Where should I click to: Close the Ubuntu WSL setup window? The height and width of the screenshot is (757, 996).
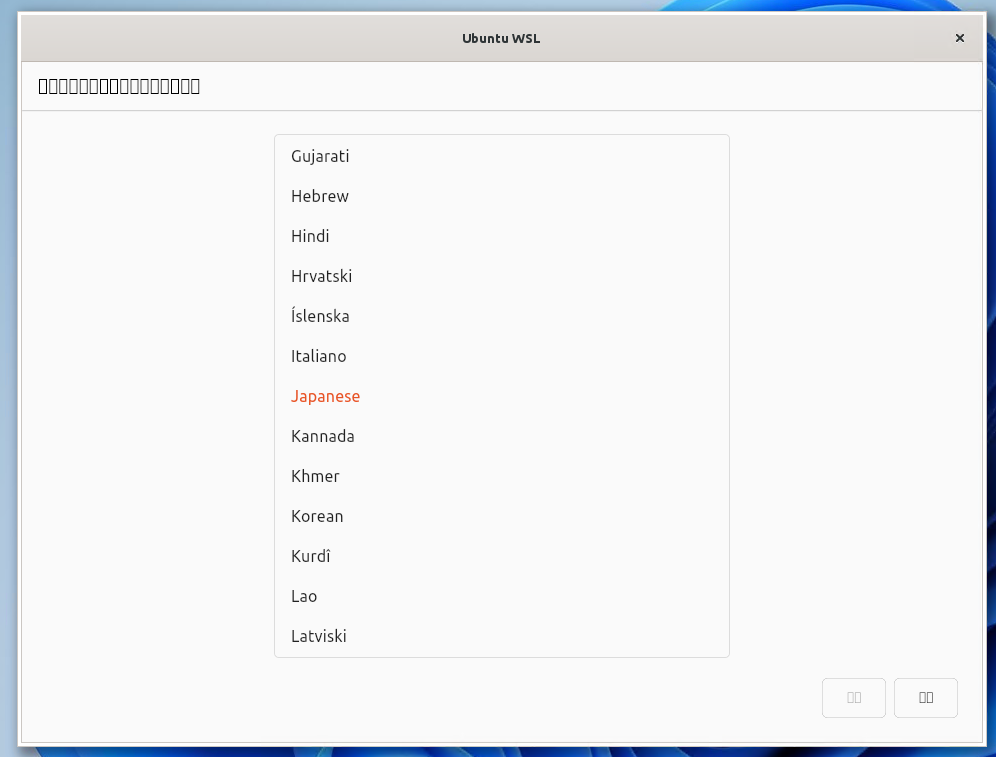coord(960,38)
